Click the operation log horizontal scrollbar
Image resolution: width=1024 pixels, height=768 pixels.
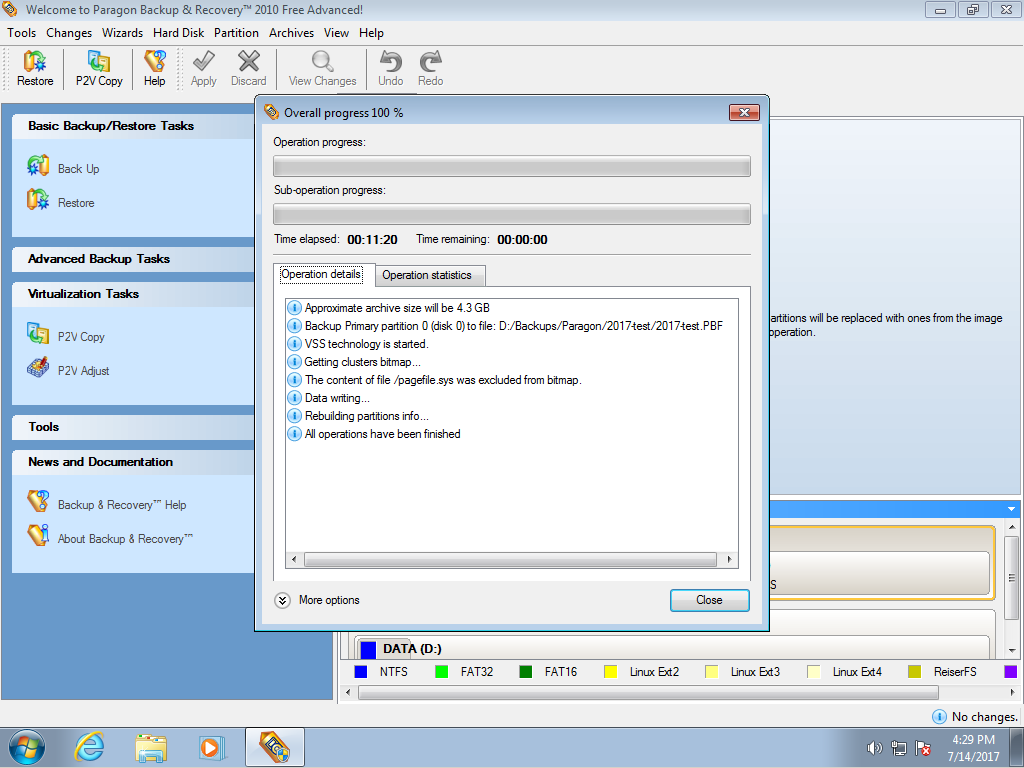coord(510,561)
